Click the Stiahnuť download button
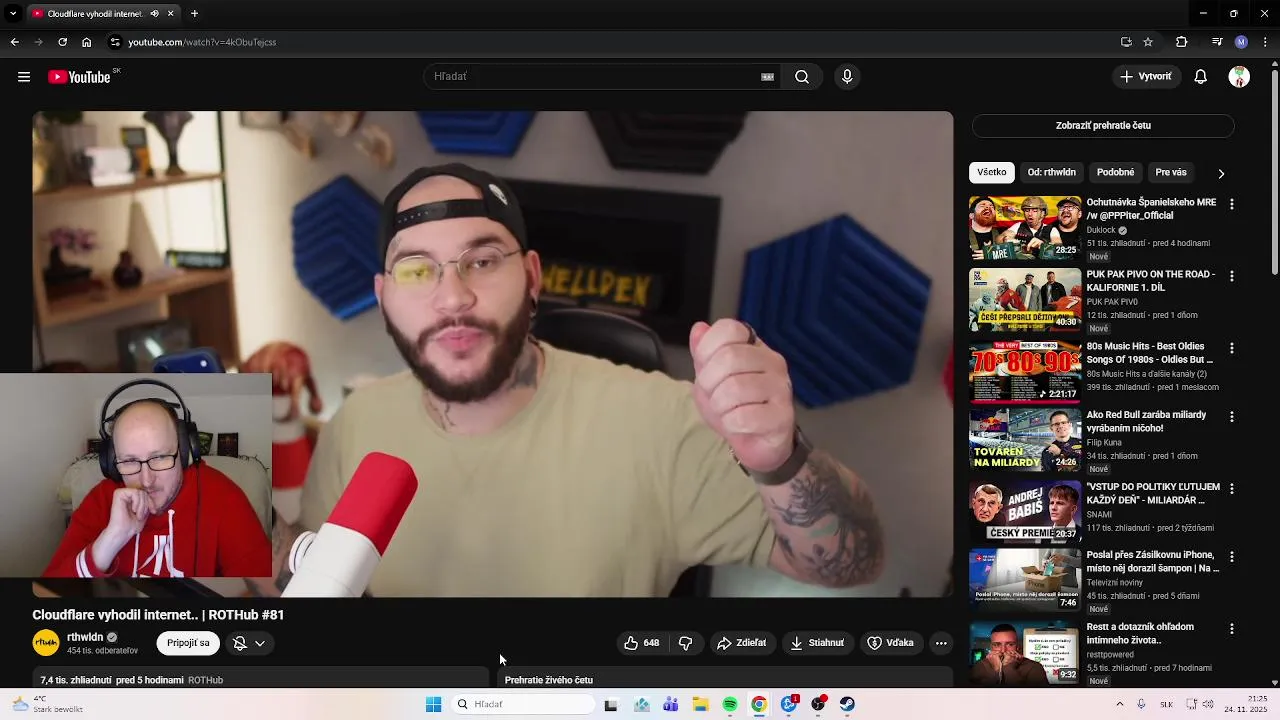 tap(817, 643)
